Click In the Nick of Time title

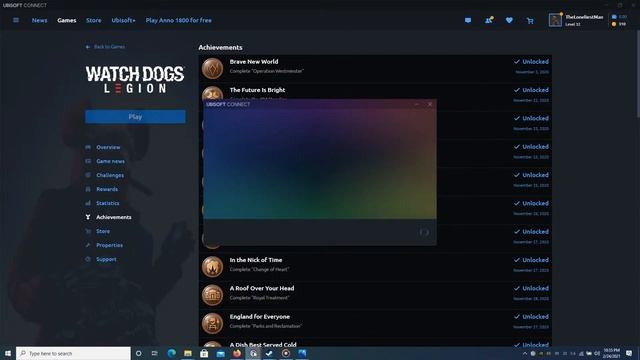[x=256, y=260]
